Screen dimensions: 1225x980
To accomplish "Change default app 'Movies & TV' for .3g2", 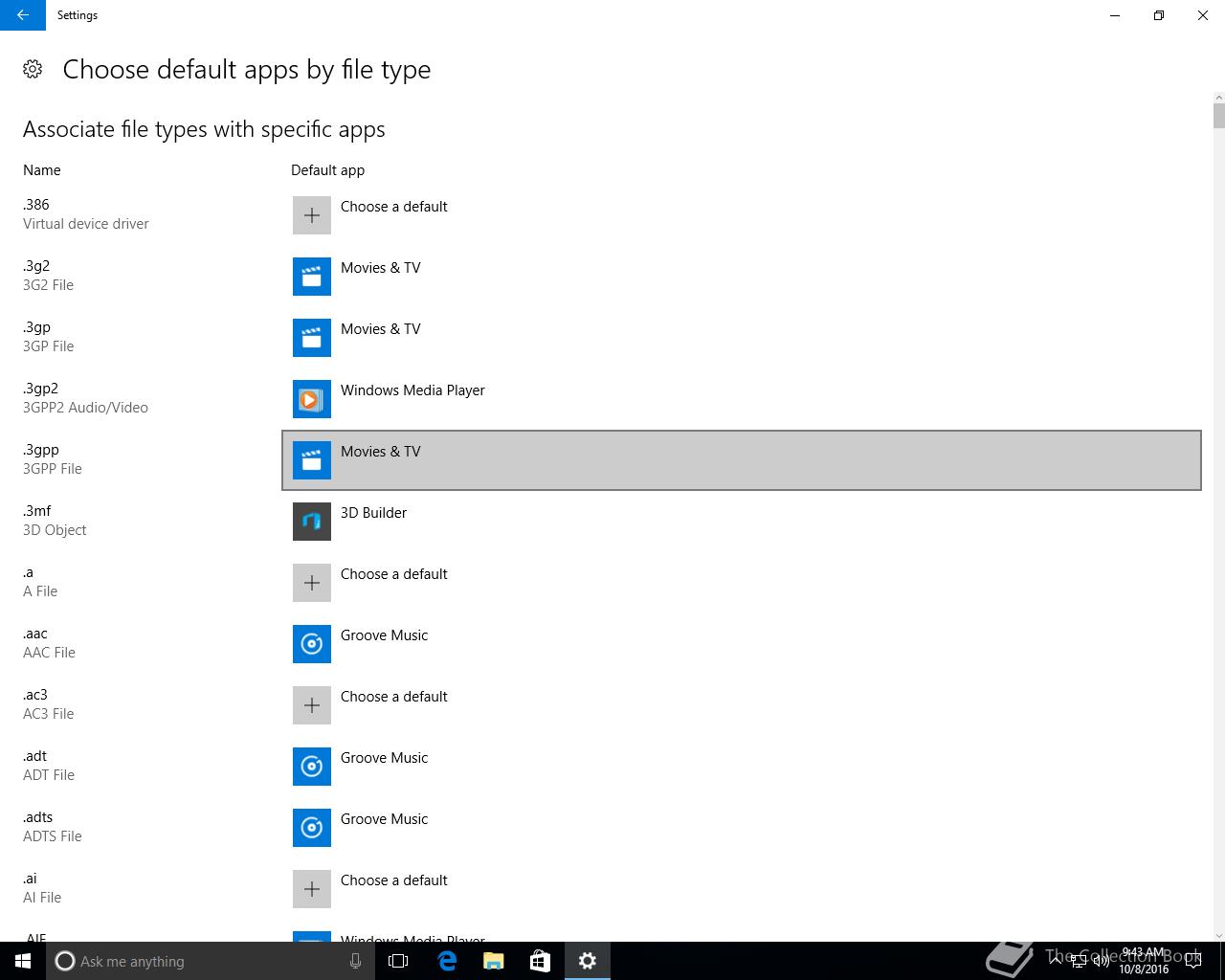I will pyautogui.click(x=380, y=268).
